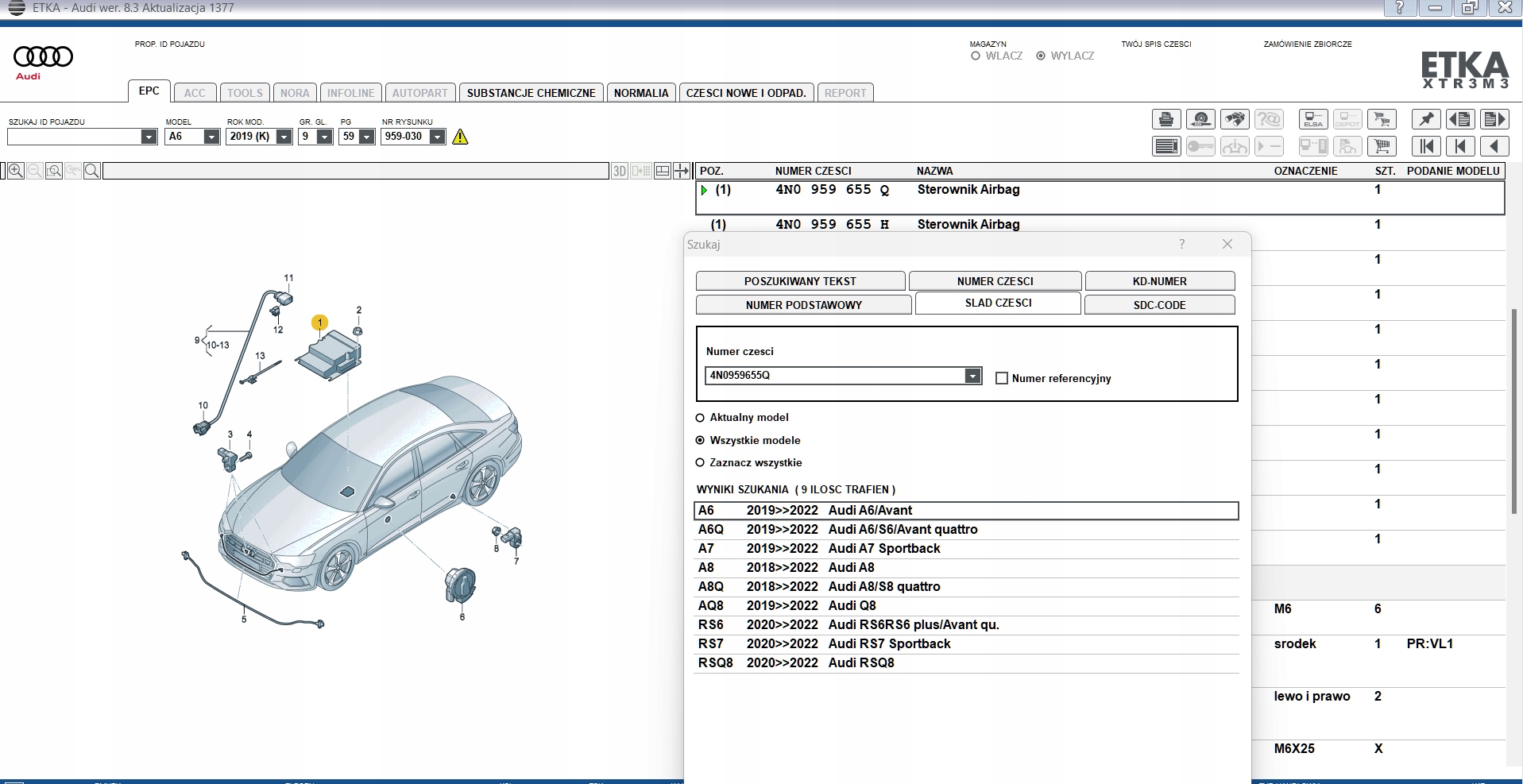Image resolution: width=1523 pixels, height=784 pixels.
Task: Launch the ELSA link icon
Action: 1312,120
